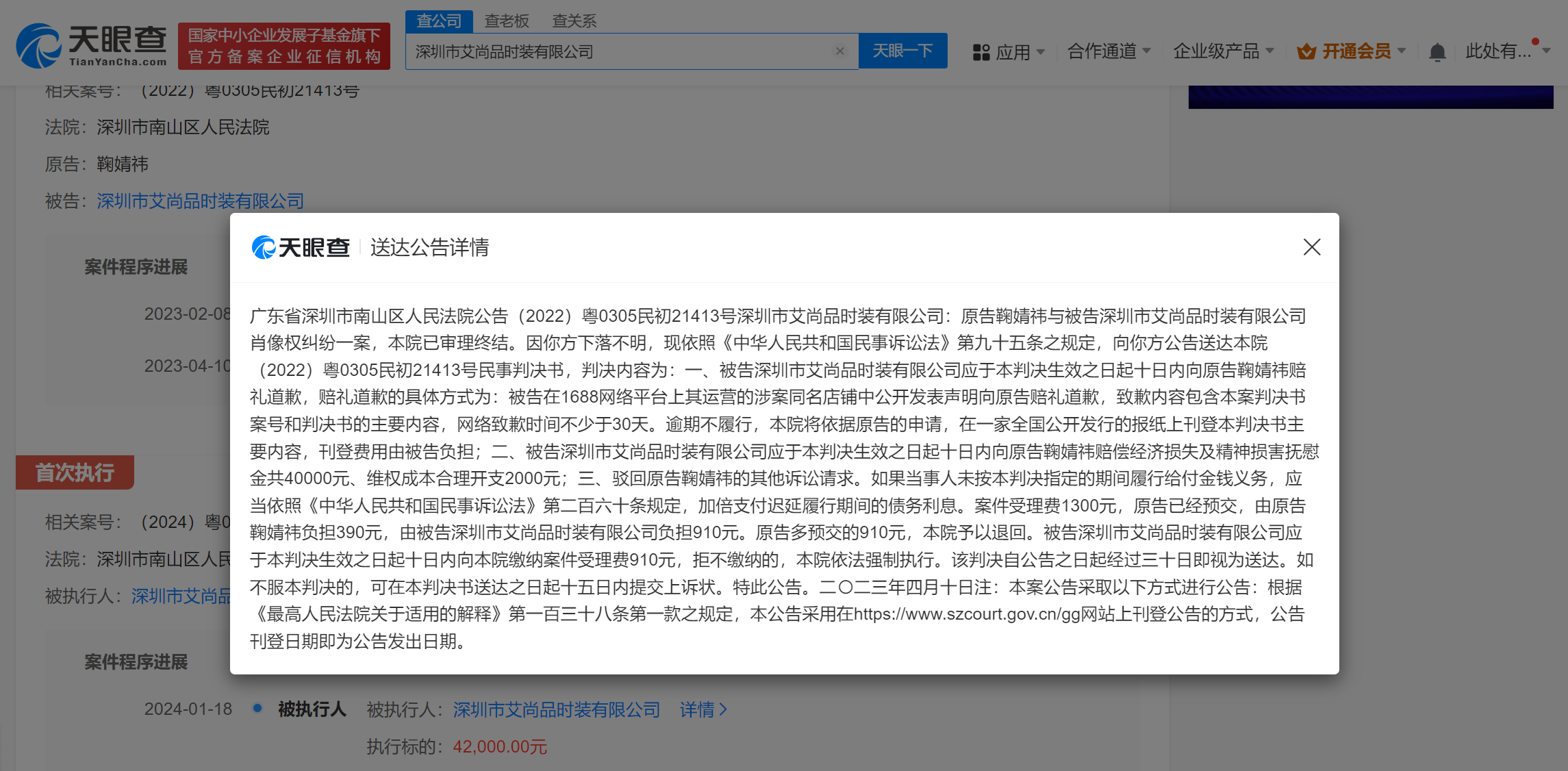Click the 开通会员 crown icon

tap(1308, 51)
